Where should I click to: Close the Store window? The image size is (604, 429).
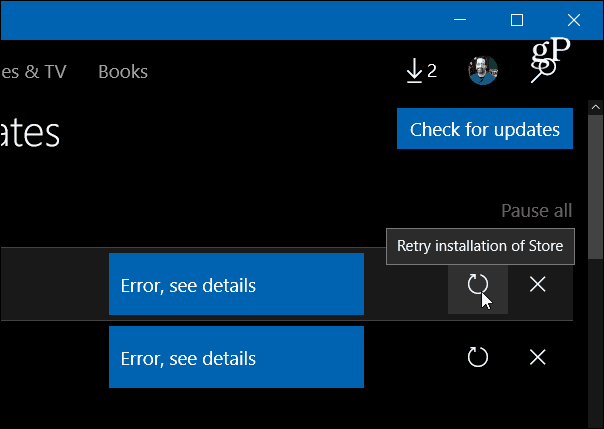pyautogui.click(x=574, y=20)
